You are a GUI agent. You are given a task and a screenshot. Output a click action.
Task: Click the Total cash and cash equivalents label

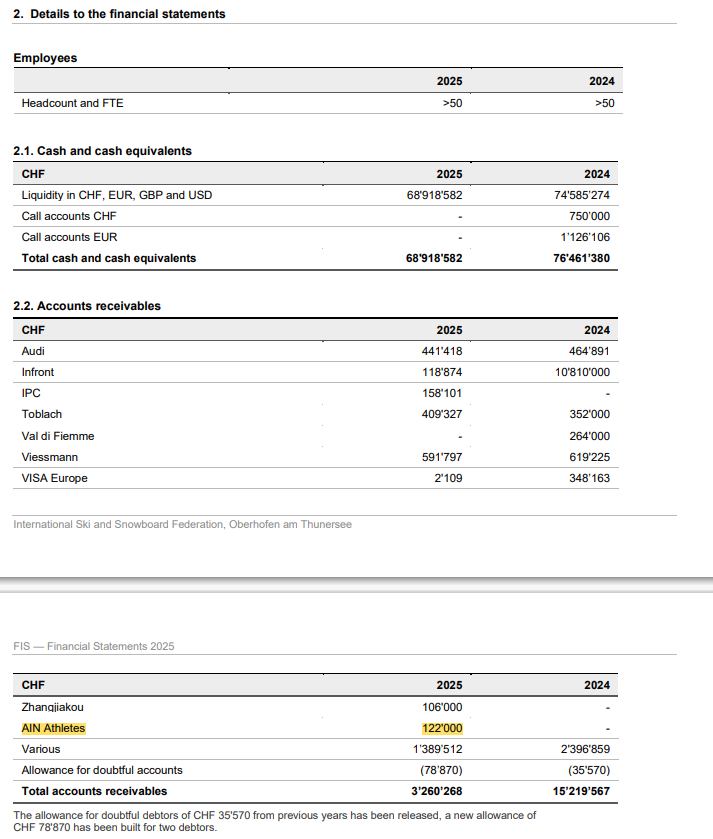(109, 258)
